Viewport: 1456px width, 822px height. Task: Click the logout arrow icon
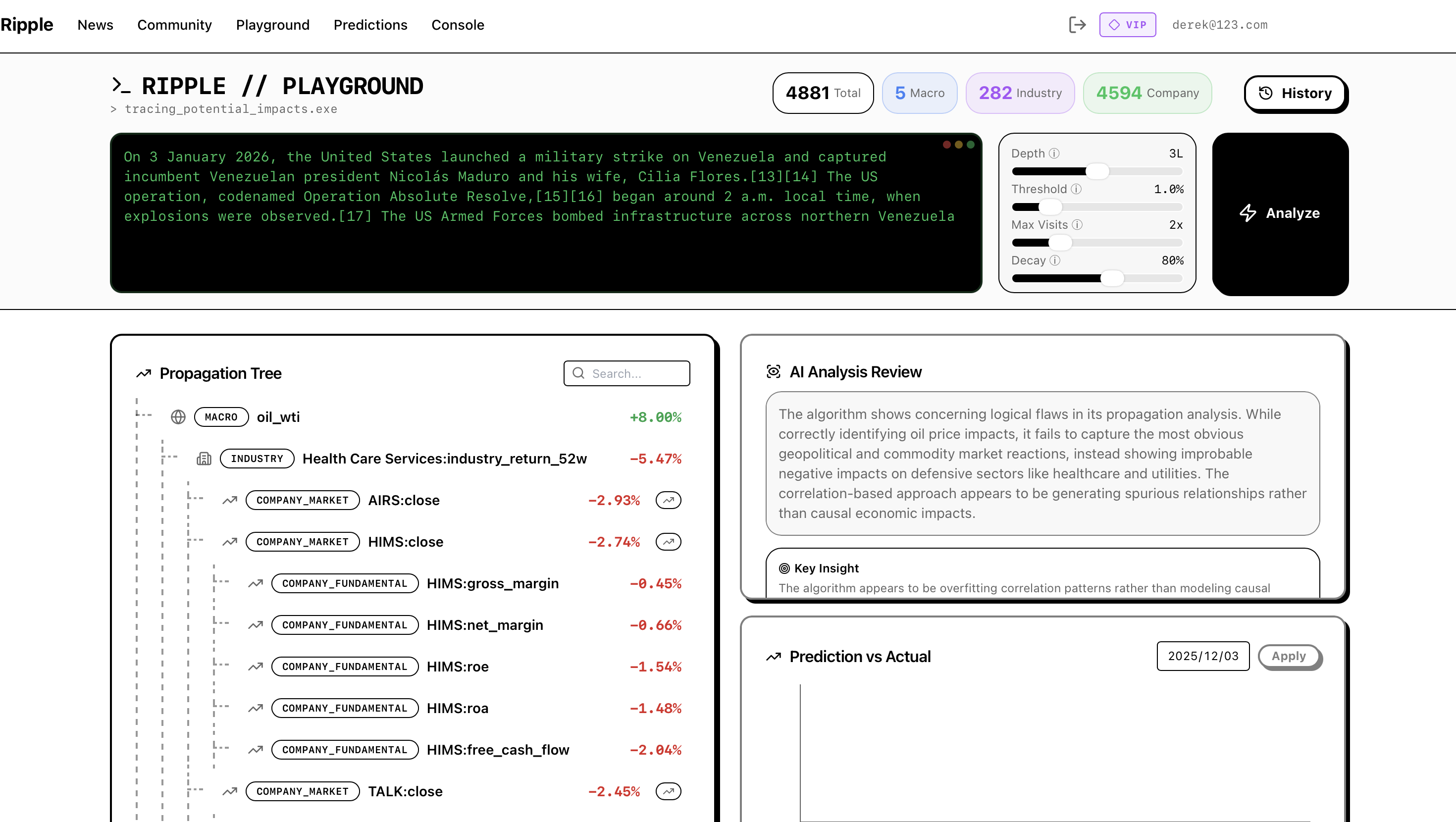[1077, 25]
